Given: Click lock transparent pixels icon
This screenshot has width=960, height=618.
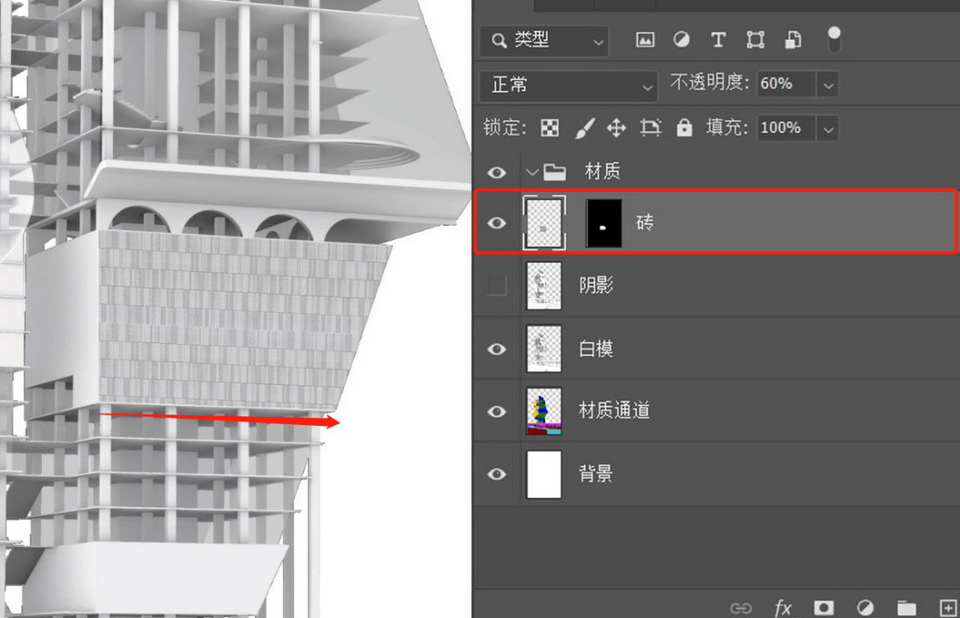Looking at the screenshot, I should (550, 128).
